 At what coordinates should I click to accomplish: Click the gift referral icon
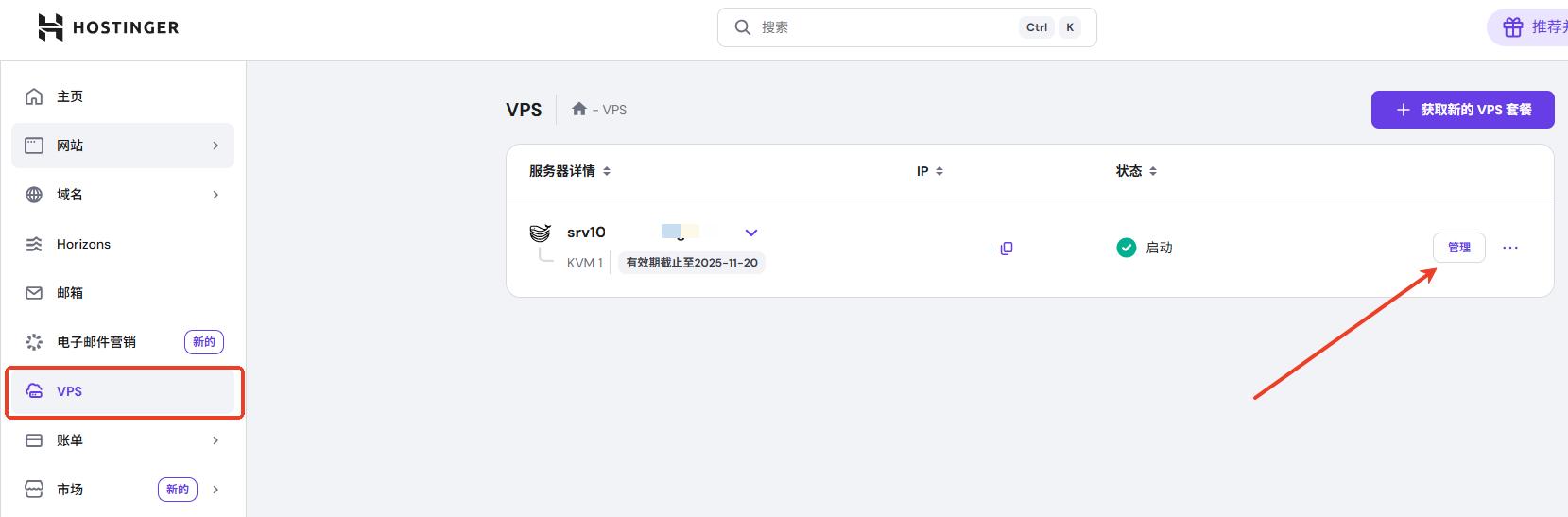click(1513, 27)
